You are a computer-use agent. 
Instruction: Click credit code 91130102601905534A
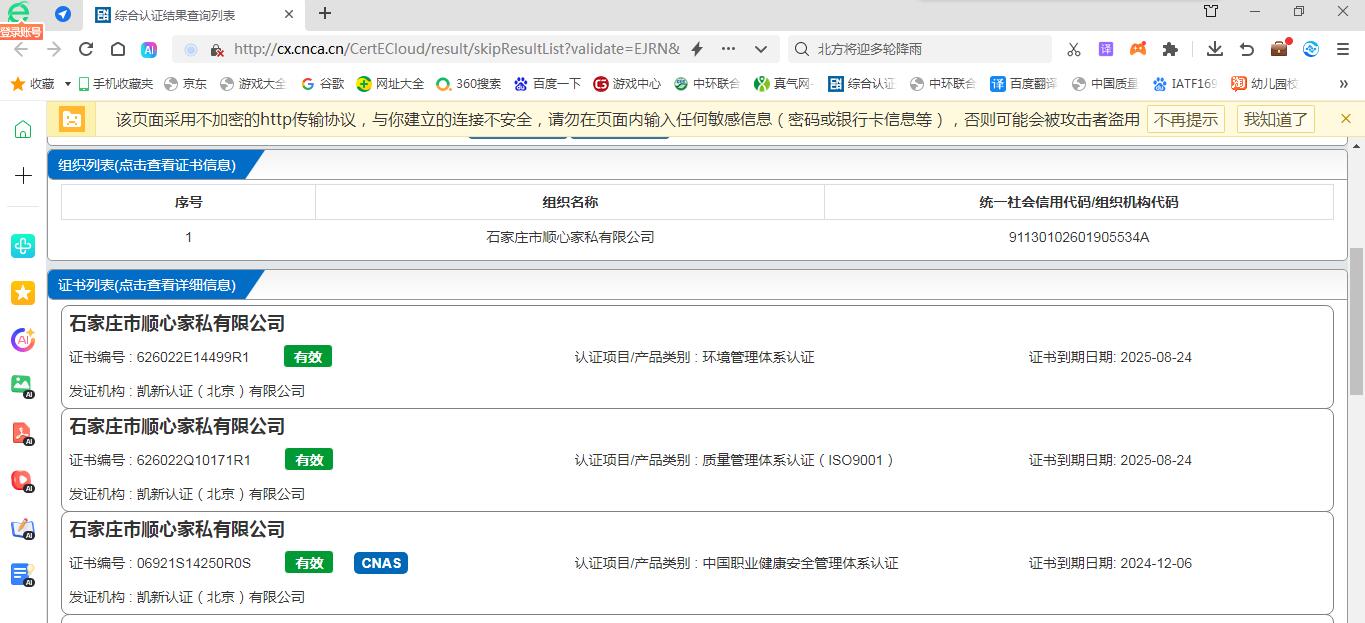pyautogui.click(x=1079, y=237)
